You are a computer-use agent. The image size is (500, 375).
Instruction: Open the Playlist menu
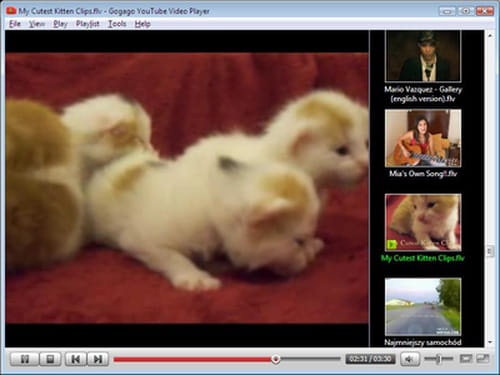[88, 24]
